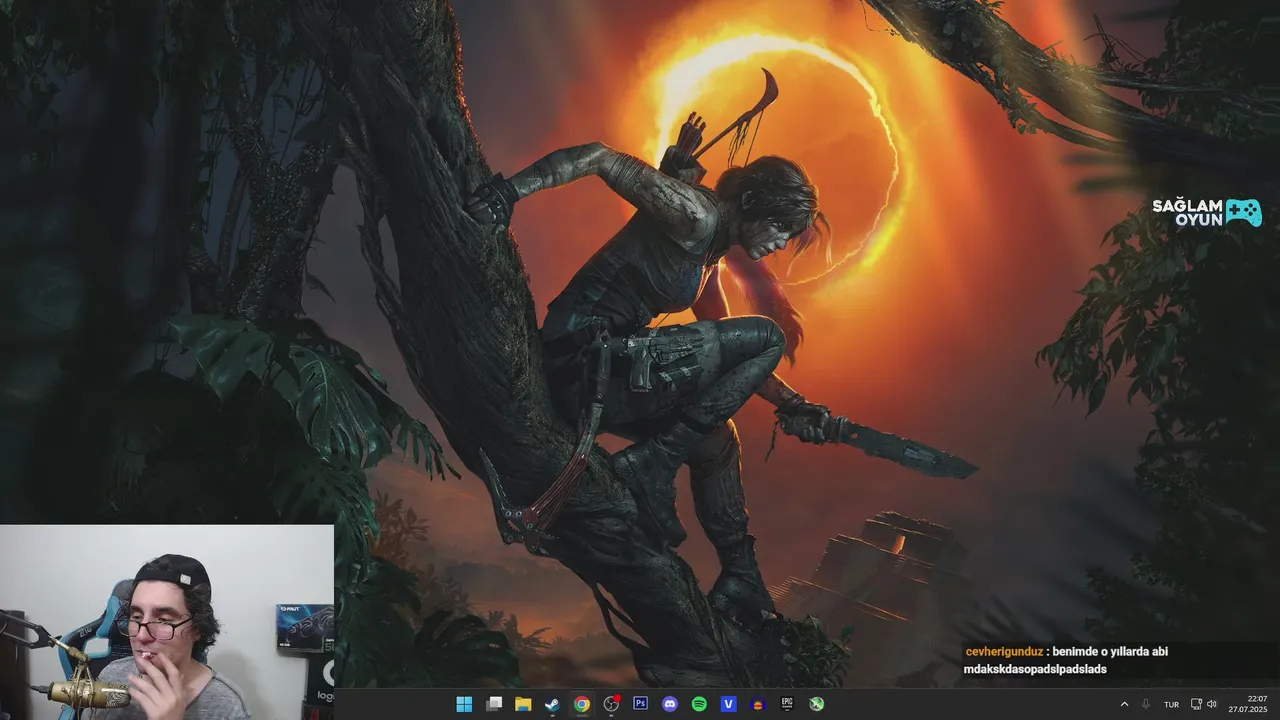Open Steam from the taskbar
Viewport: 1280px width, 720px height.
click(552, 704)
